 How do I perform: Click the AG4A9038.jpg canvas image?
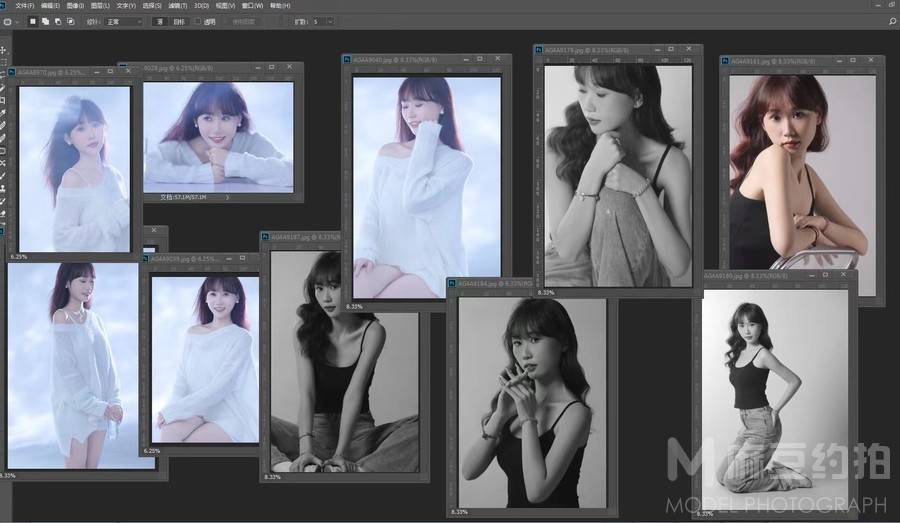(205, 359)
